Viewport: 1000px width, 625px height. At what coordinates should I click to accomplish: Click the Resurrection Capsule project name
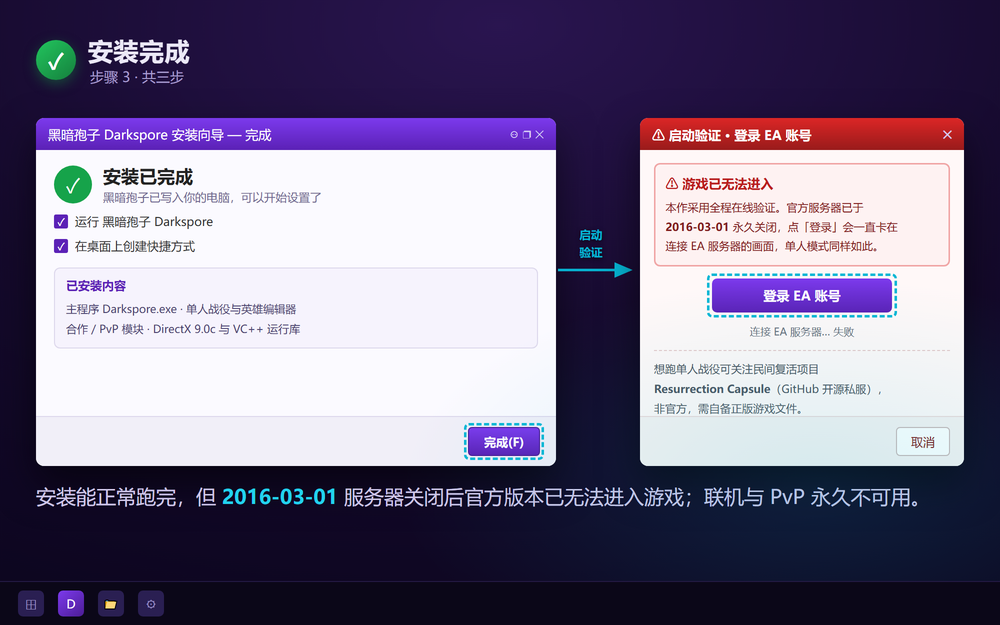712,389
